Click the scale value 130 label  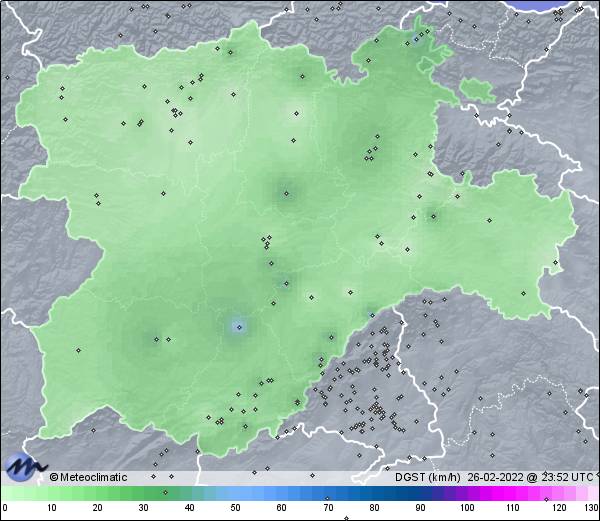tap(592, 508)
